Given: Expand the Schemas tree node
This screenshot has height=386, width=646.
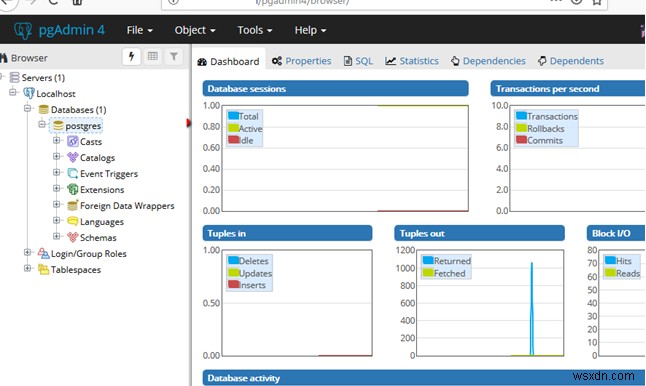Looking at the screenshot, I should click(56, 236).
